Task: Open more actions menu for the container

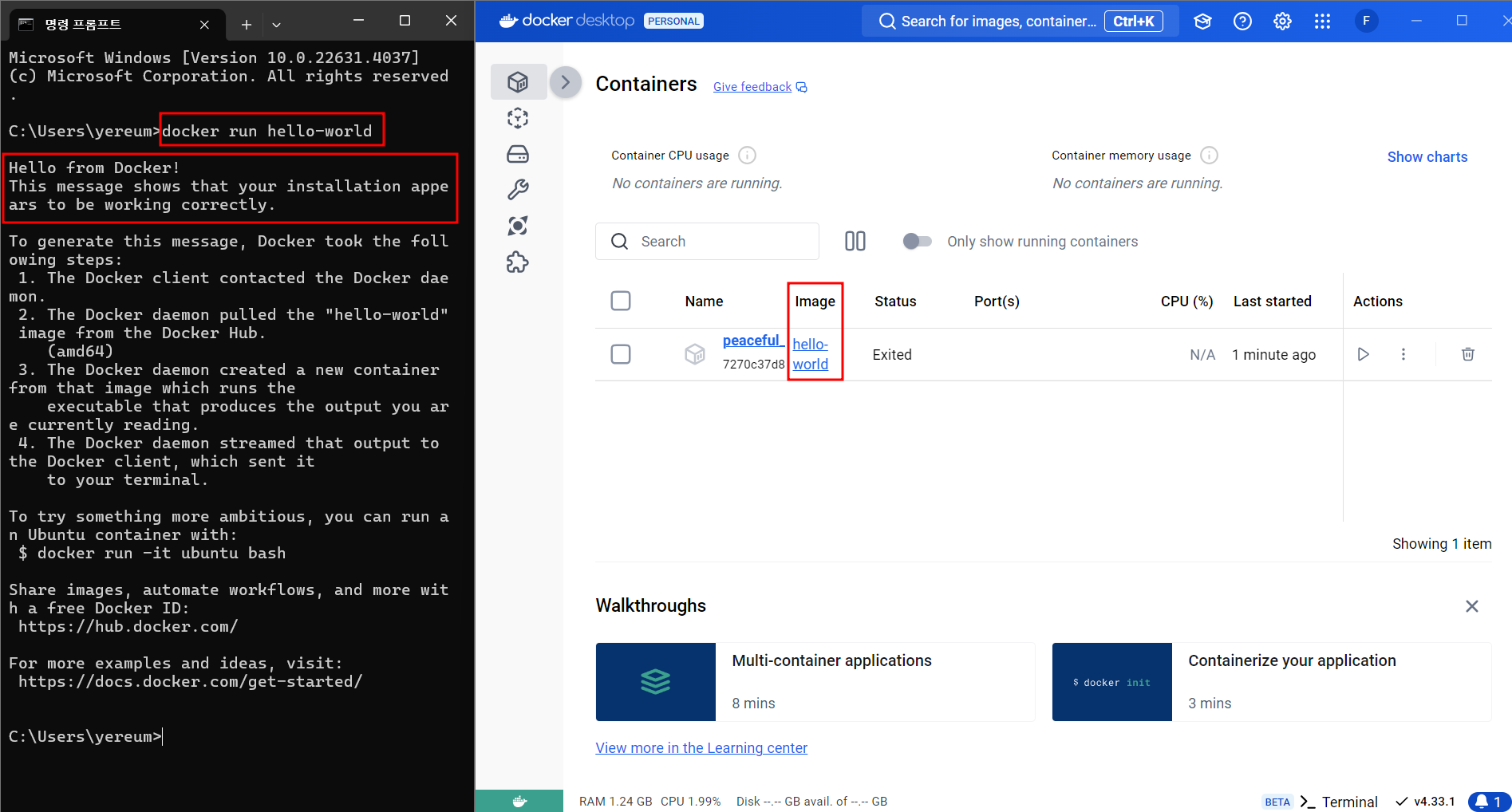Action: [x=1403, y=354]
